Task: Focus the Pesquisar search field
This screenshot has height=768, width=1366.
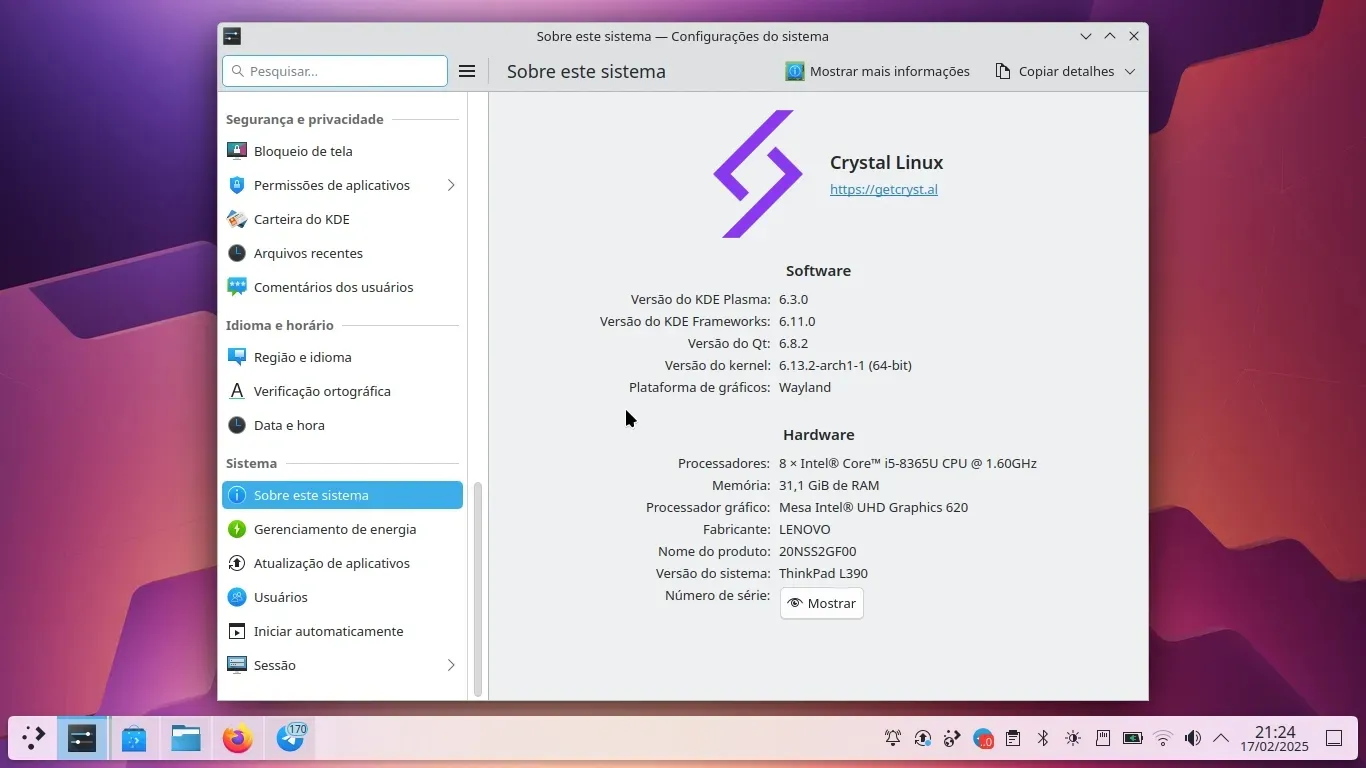Action: 335,71
